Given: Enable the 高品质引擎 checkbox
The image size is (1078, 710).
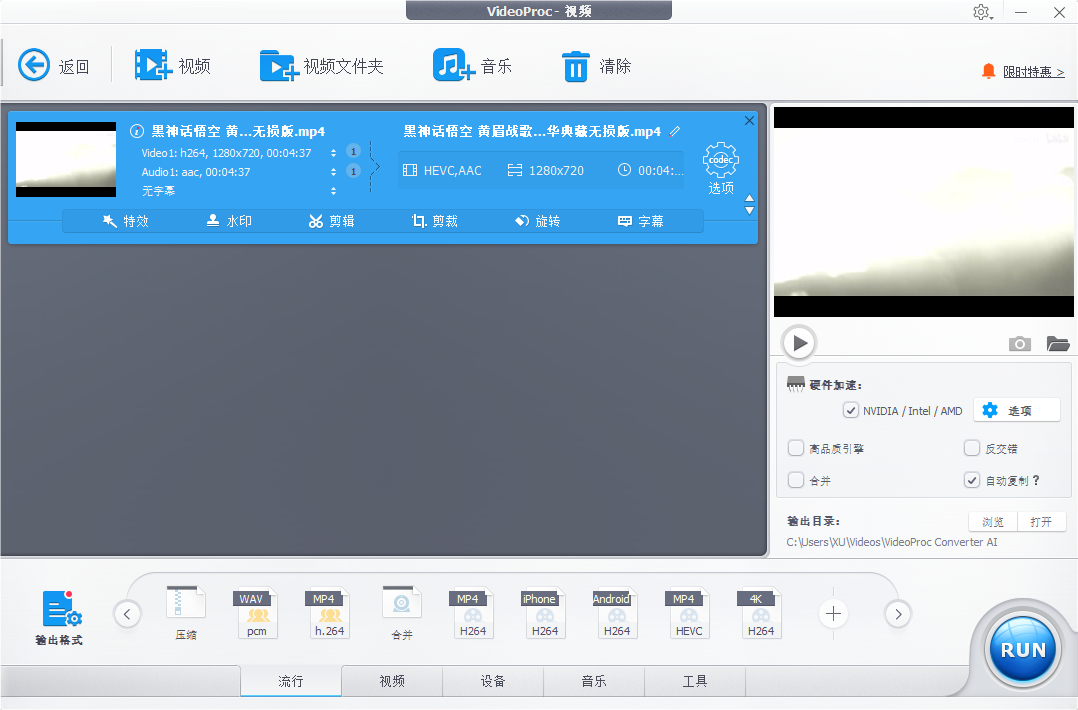Looking at the screenshot, I should click(796, 448).
